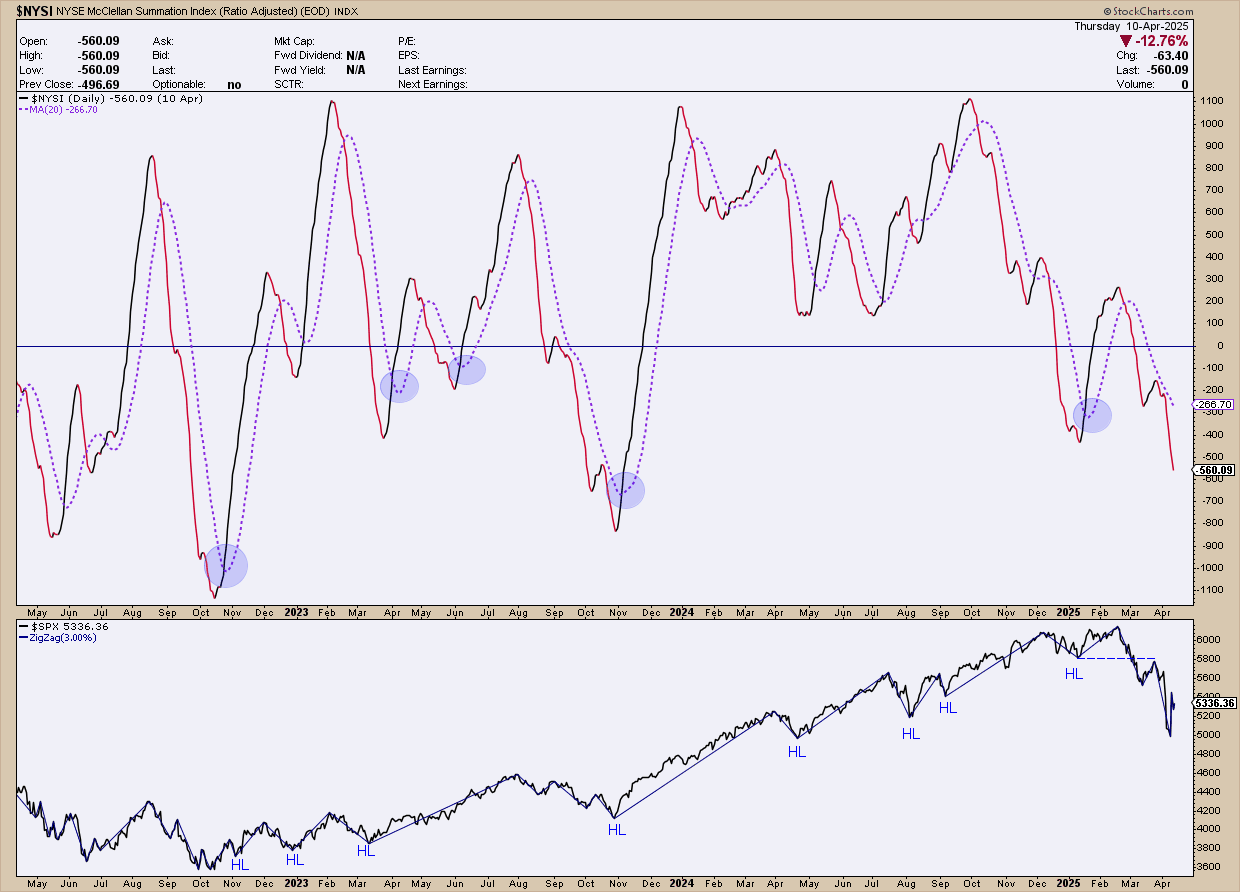Click the Prev Close value -496.69
This screenshot has height=892, width=1240.
click(x=98, y=84)
